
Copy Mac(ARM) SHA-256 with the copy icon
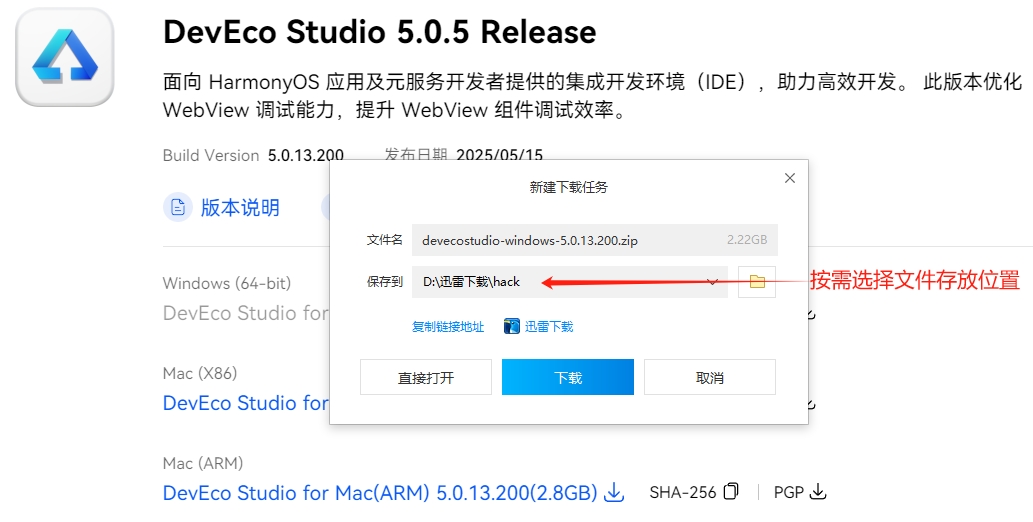coord(731,492)
